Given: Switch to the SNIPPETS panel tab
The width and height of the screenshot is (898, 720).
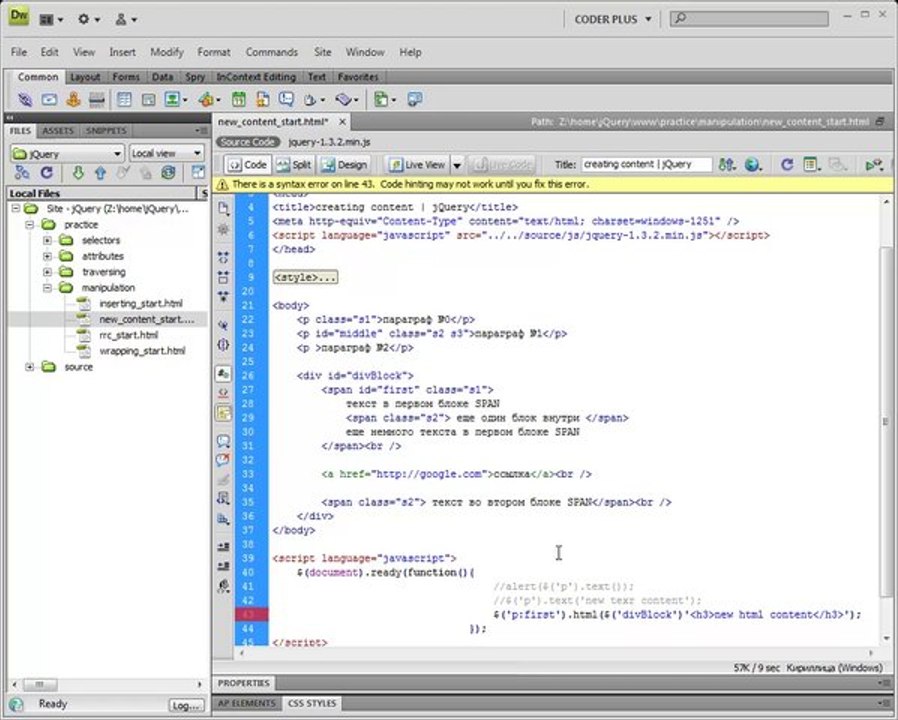Looking at the screenshot, I should (106, 131).
